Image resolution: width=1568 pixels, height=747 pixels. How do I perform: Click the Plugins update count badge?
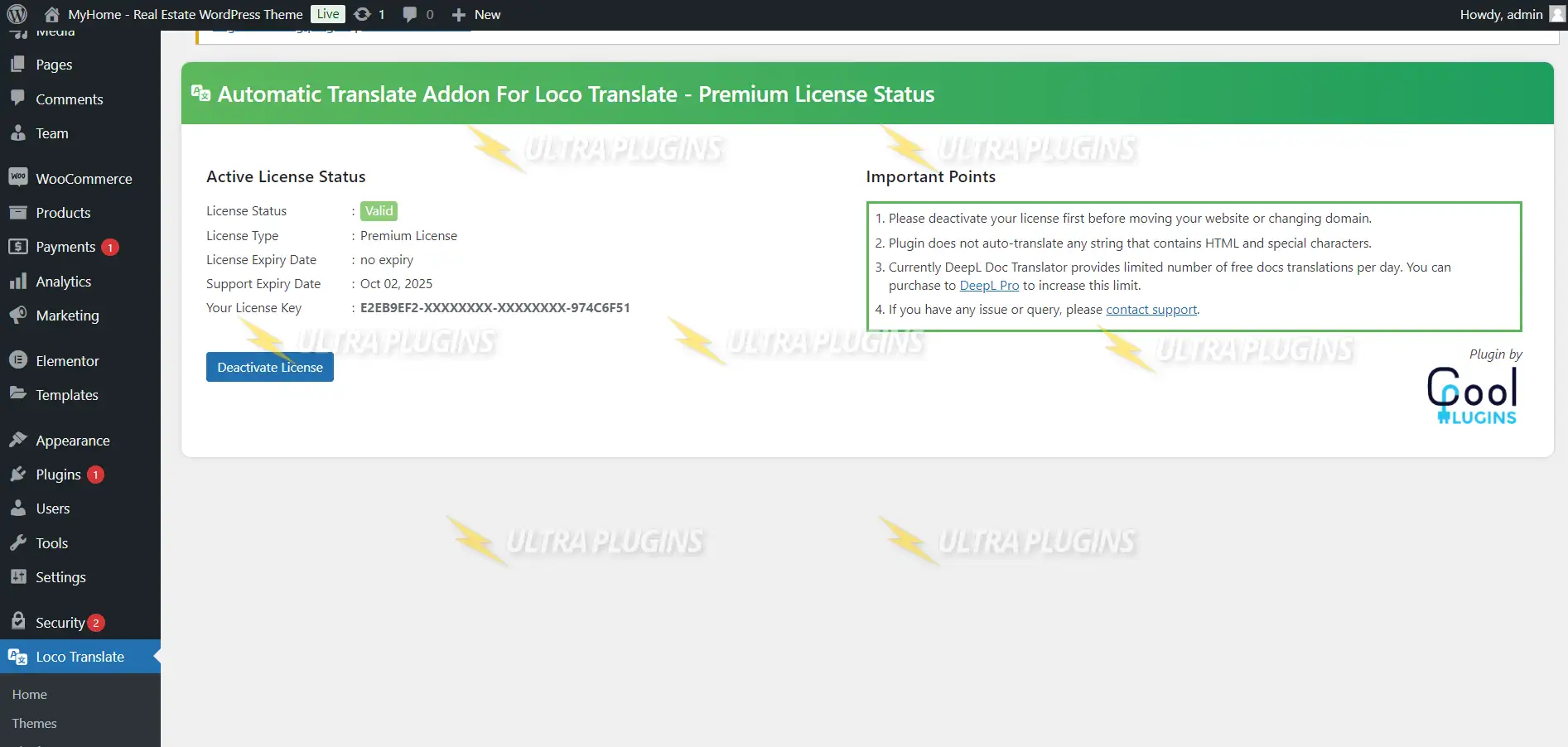tap(95, 475)
